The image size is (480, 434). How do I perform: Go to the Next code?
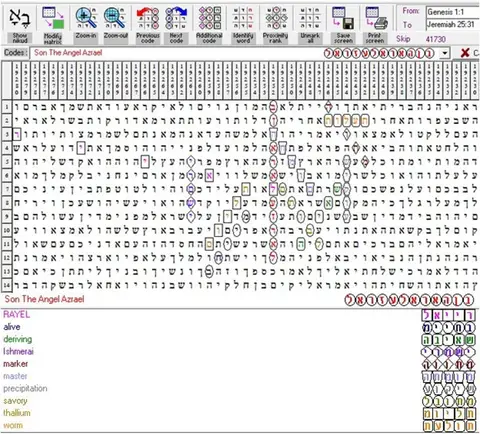coord(176,25)
